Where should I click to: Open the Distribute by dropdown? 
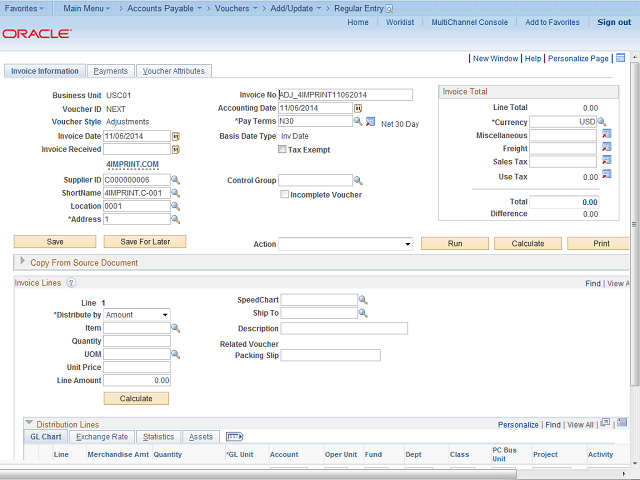pyautogui.click(x=137, y=315)
